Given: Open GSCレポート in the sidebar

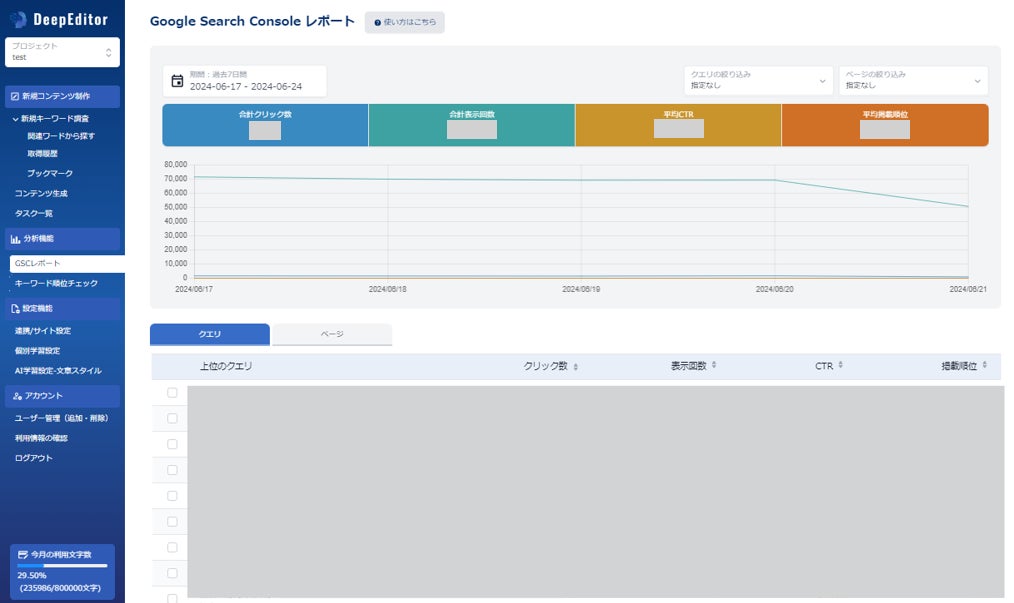Looking at the screenshot, I should pos(67,263).
